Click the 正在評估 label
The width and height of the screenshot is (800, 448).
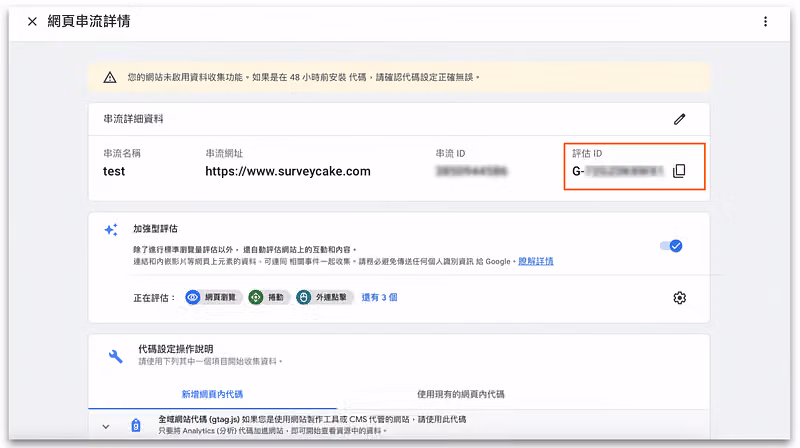click(154, 298)
